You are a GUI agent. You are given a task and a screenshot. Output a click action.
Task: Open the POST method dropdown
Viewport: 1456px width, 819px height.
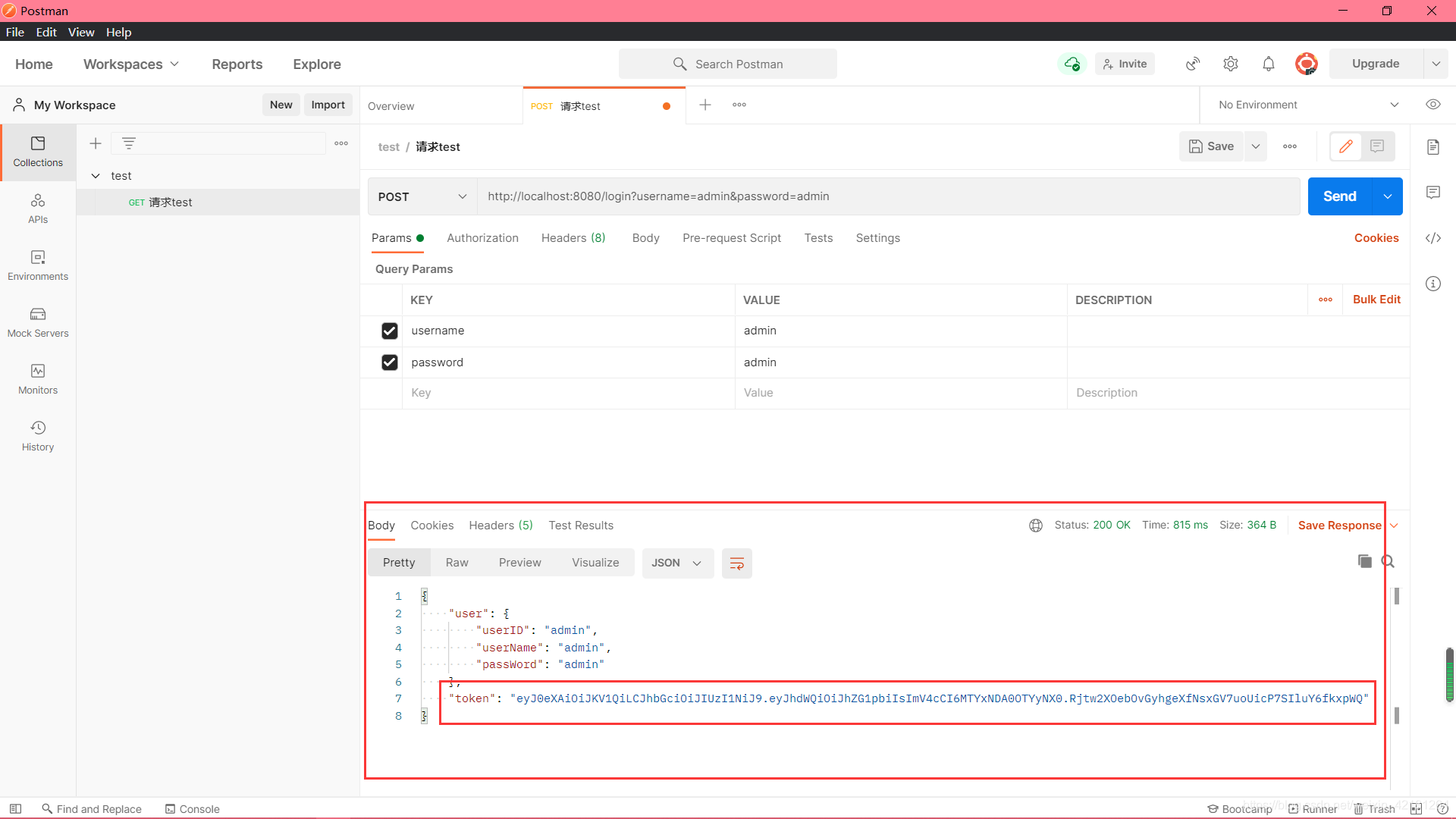(x=422, y=196)
